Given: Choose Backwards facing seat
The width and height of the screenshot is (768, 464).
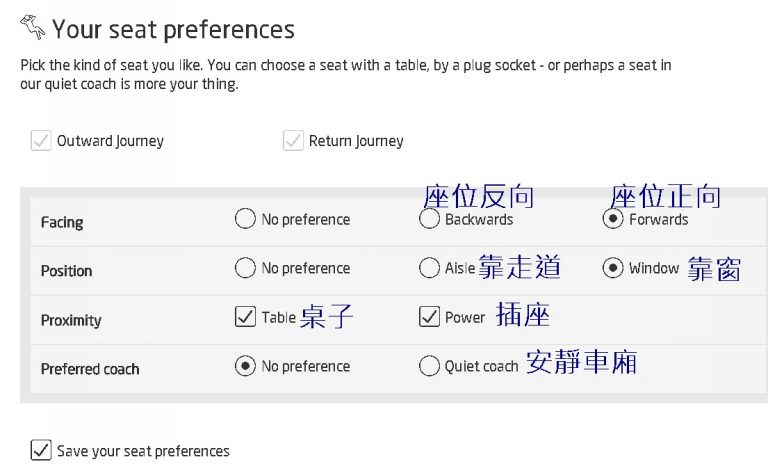Looking at the screenshot, I should tap(429, 219).
